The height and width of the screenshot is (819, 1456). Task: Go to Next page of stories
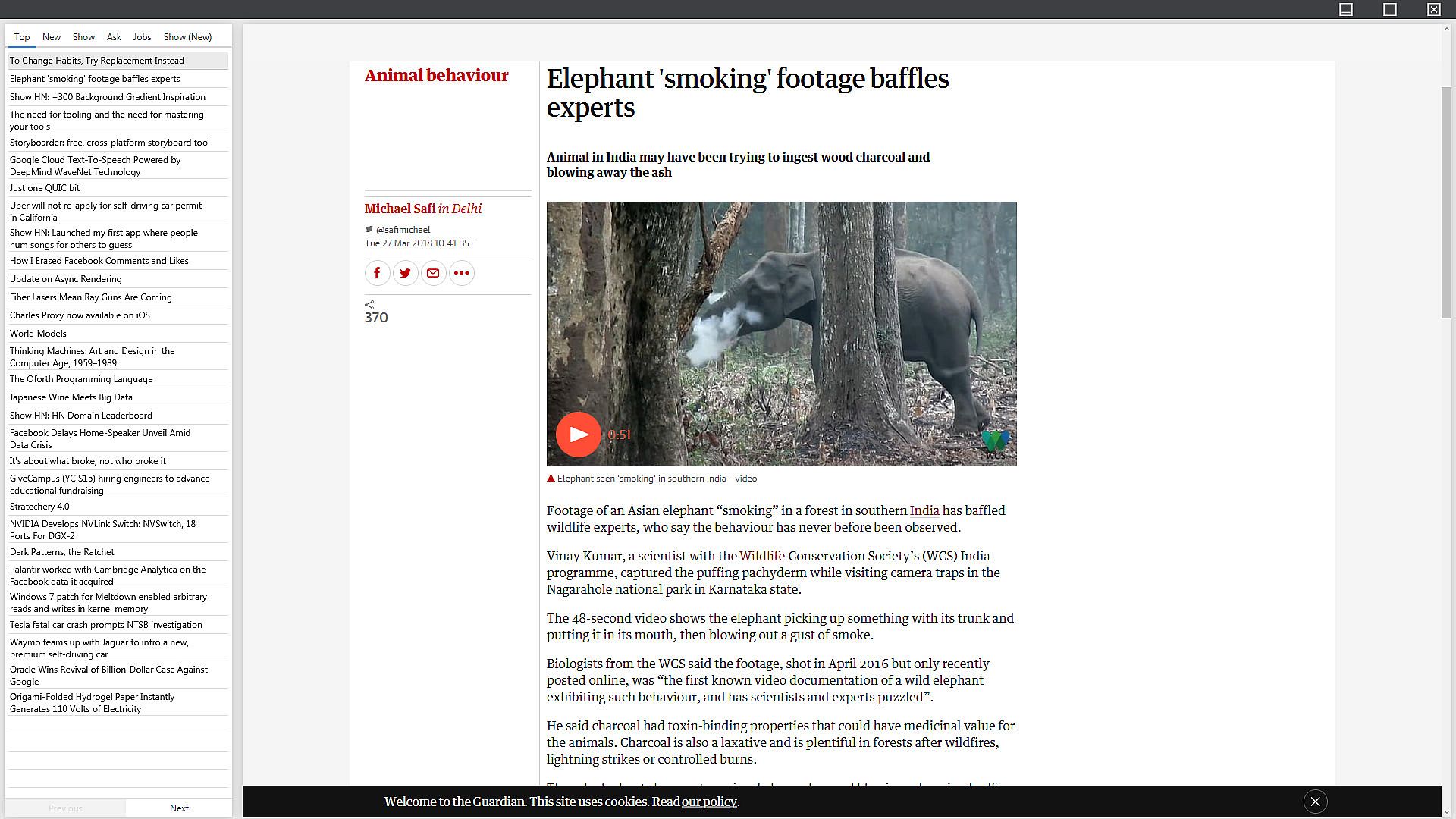179,808
